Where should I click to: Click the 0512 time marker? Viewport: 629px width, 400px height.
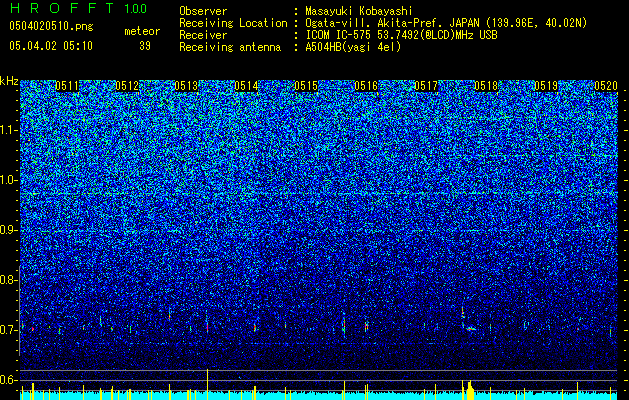click(x=127, y=86)
